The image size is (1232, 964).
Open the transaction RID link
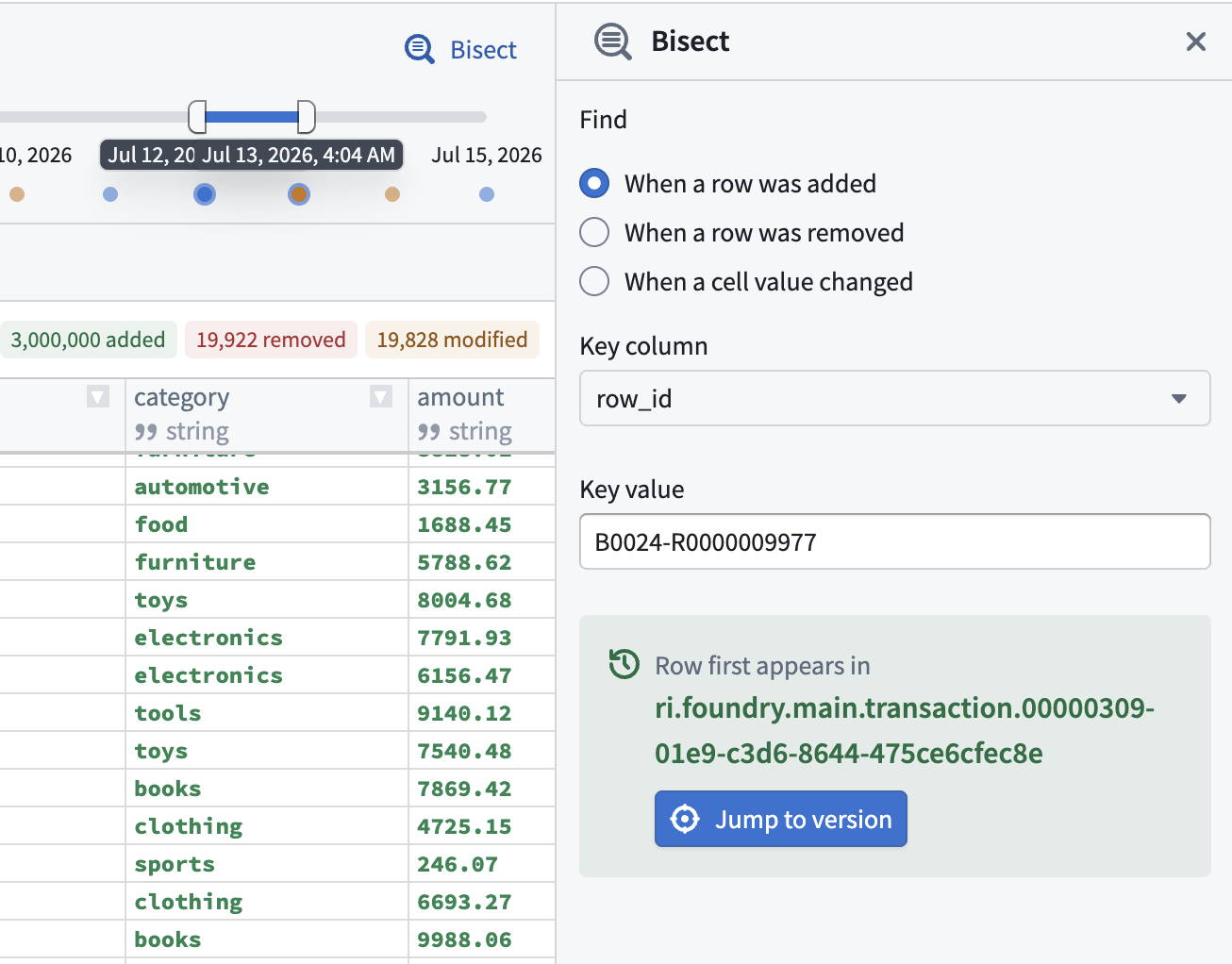coord(905,730)
